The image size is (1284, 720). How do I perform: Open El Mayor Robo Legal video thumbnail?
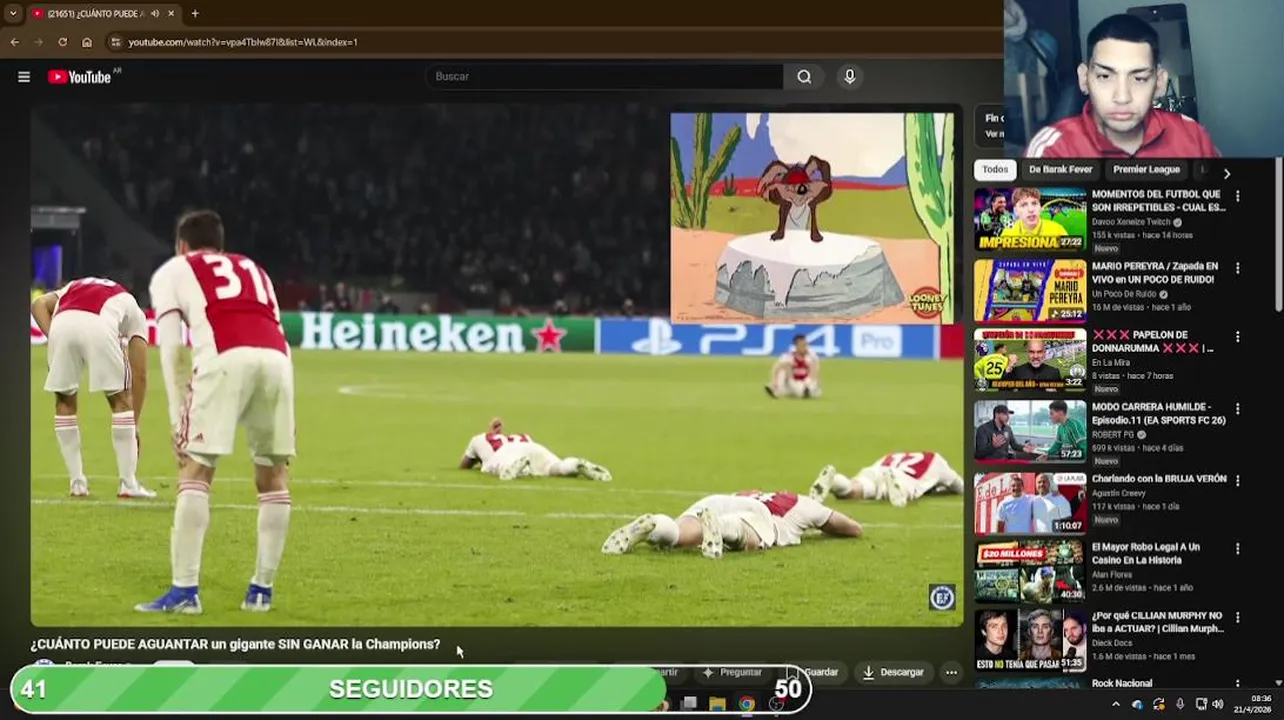click(1030, 571)
